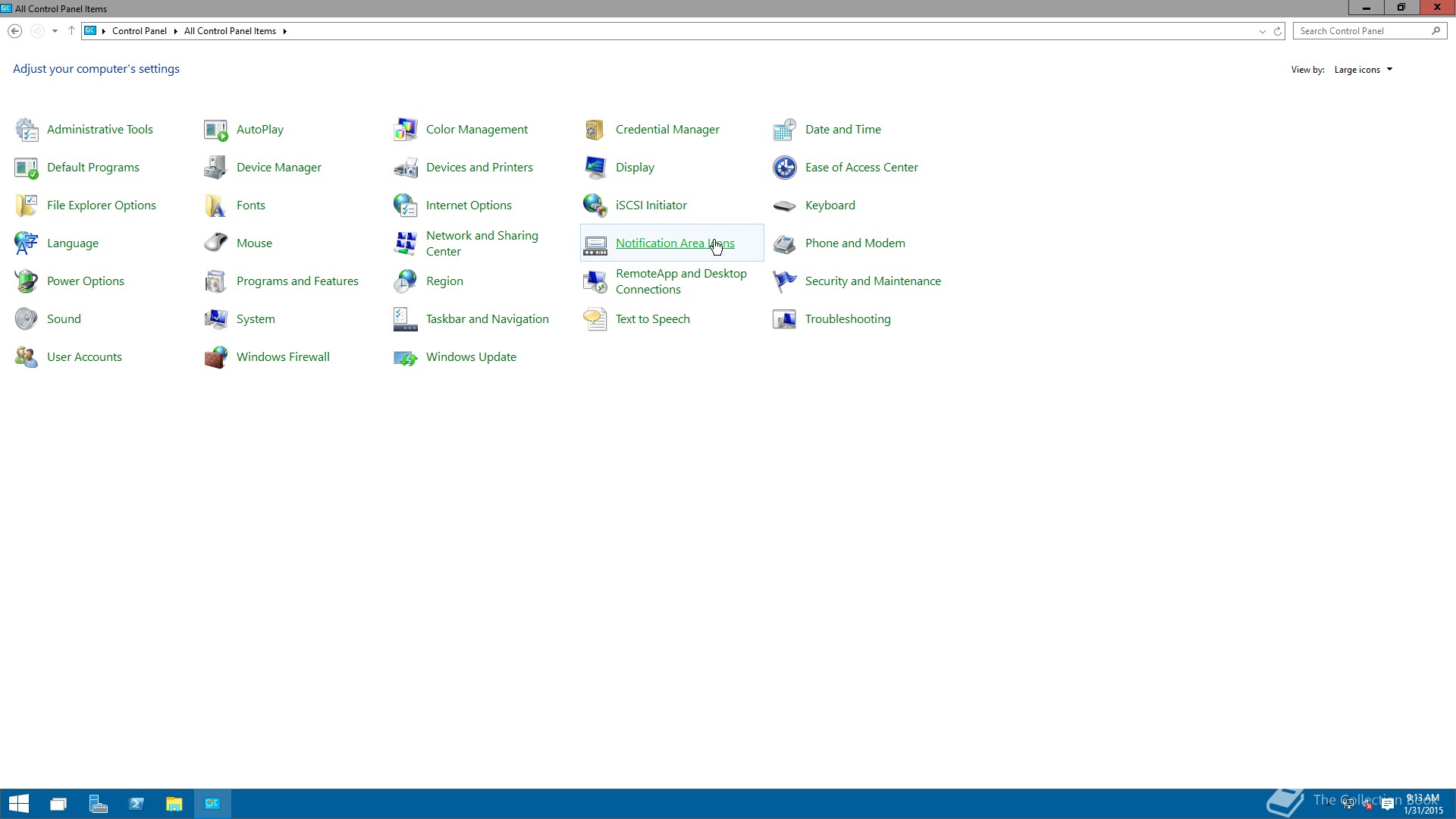This screenshot has width=1456, height=819.
Task: Open the System computer icon
Action: 216,319
